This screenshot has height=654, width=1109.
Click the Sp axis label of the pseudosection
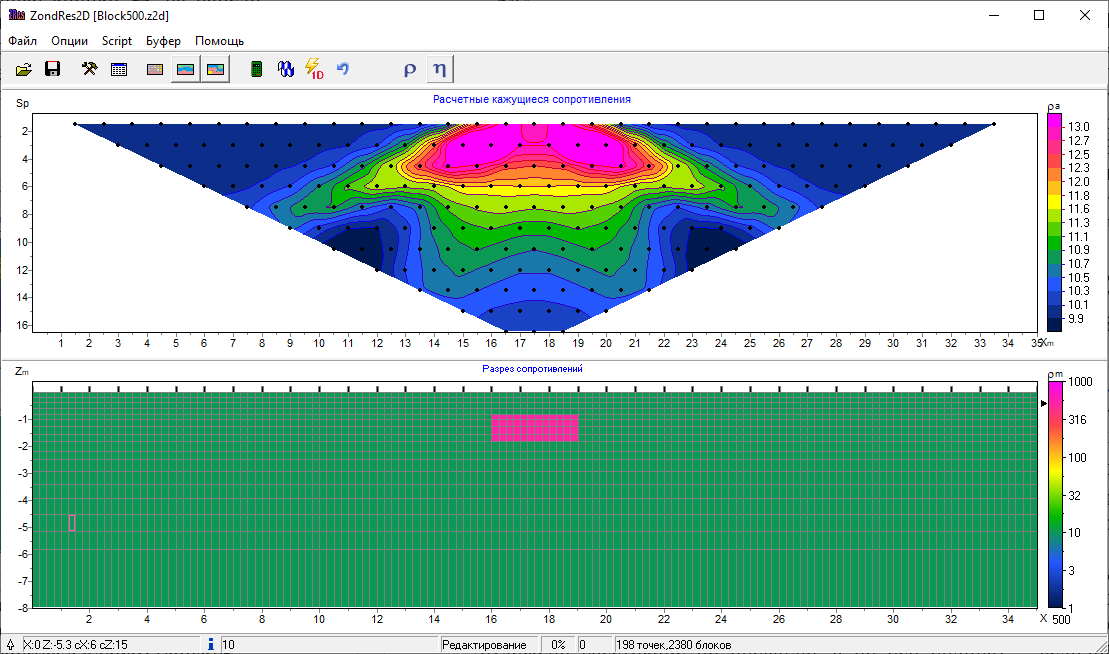point(23,103)
